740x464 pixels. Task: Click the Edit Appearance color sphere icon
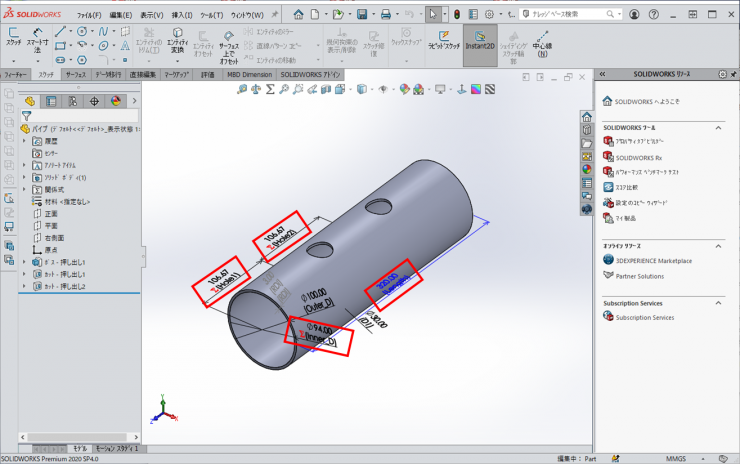[x=405, y=89]
